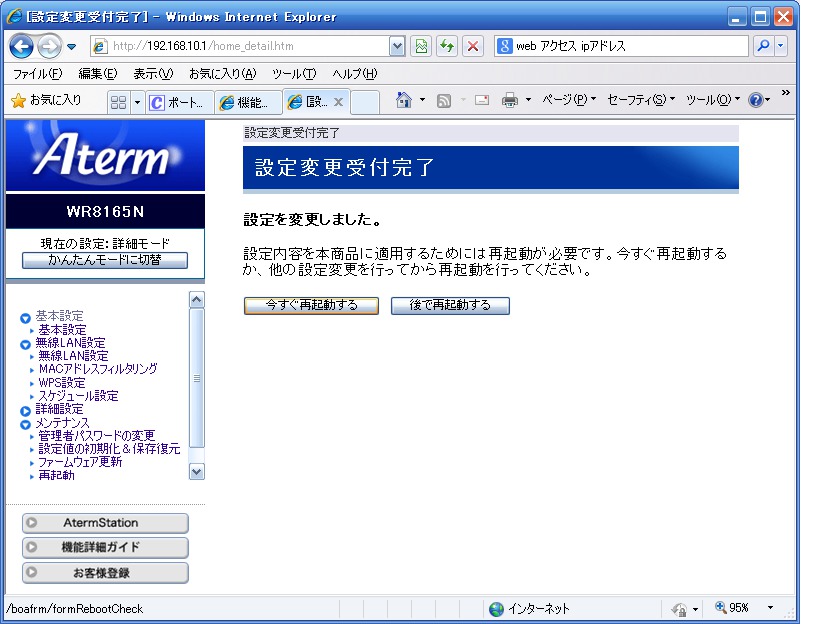Image resolution: width=822 pixels, height=624 pixels.
Task: Collapse the メンテナンス section arrow icon
Action: [x=25, y=424]
